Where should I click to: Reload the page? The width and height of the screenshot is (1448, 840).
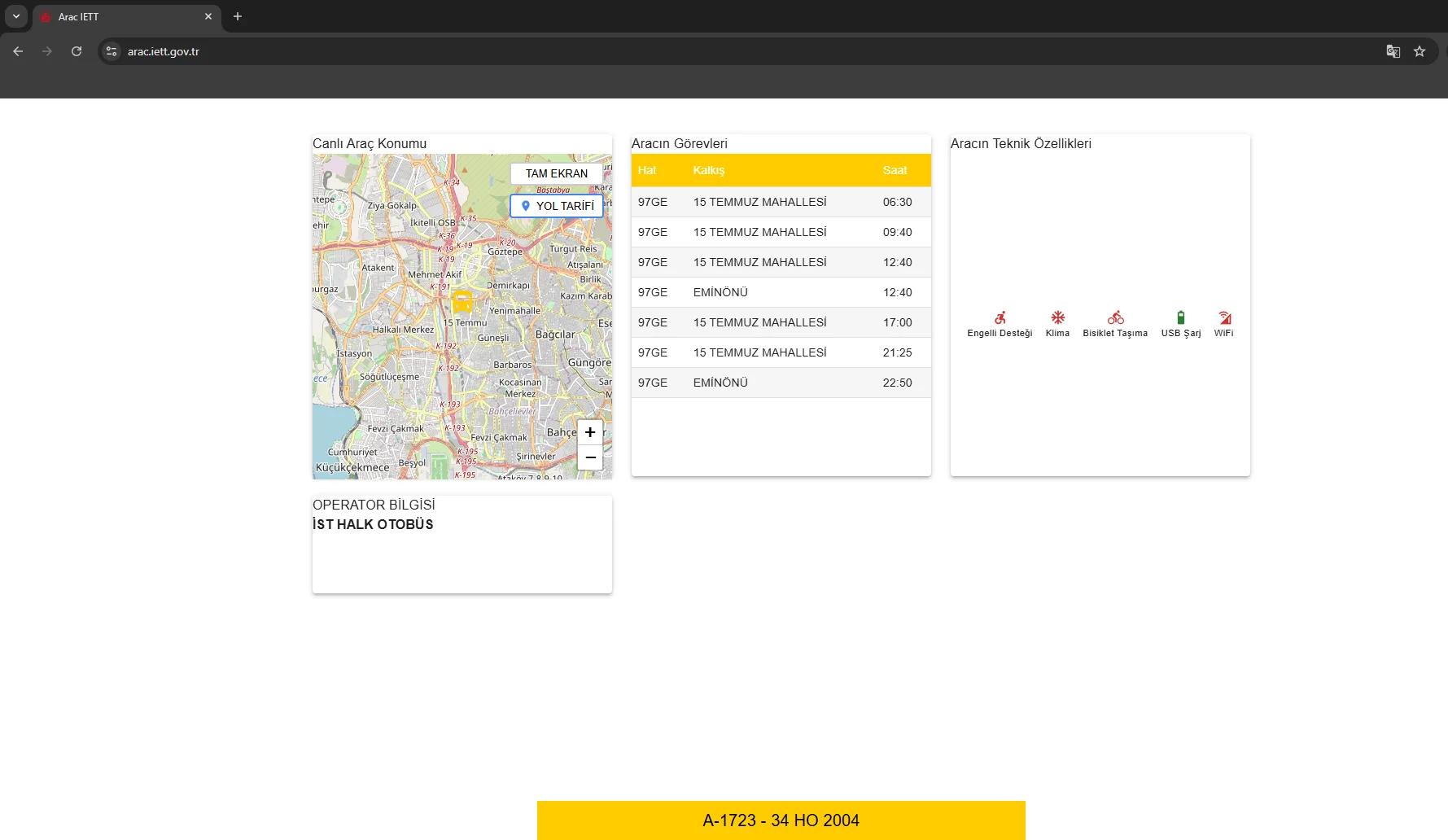77,51
